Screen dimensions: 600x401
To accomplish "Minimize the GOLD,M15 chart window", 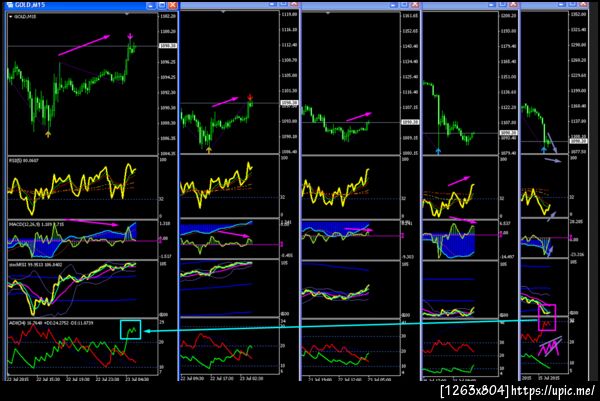I will [151, 5].
